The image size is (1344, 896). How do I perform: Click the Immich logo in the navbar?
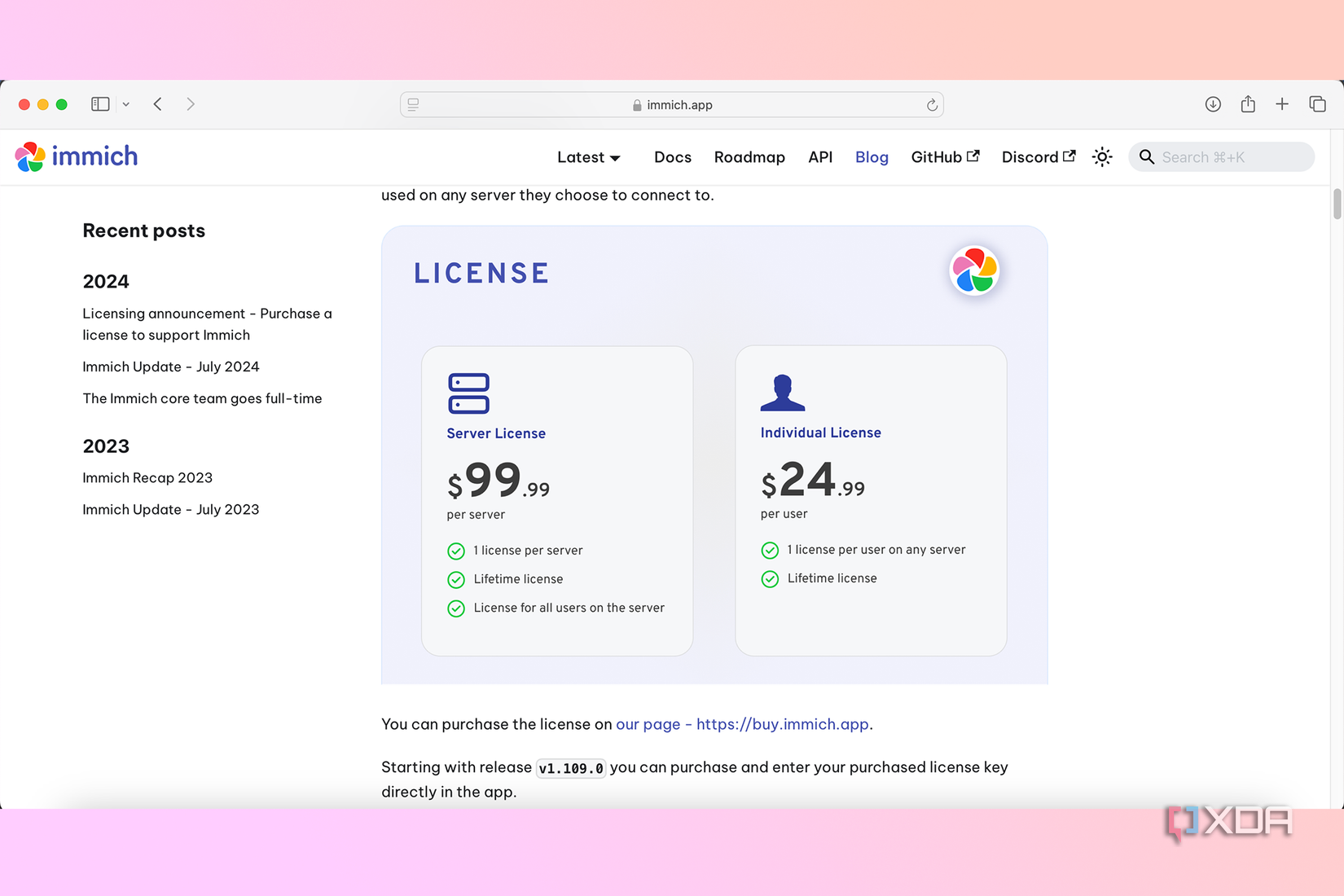77,156
